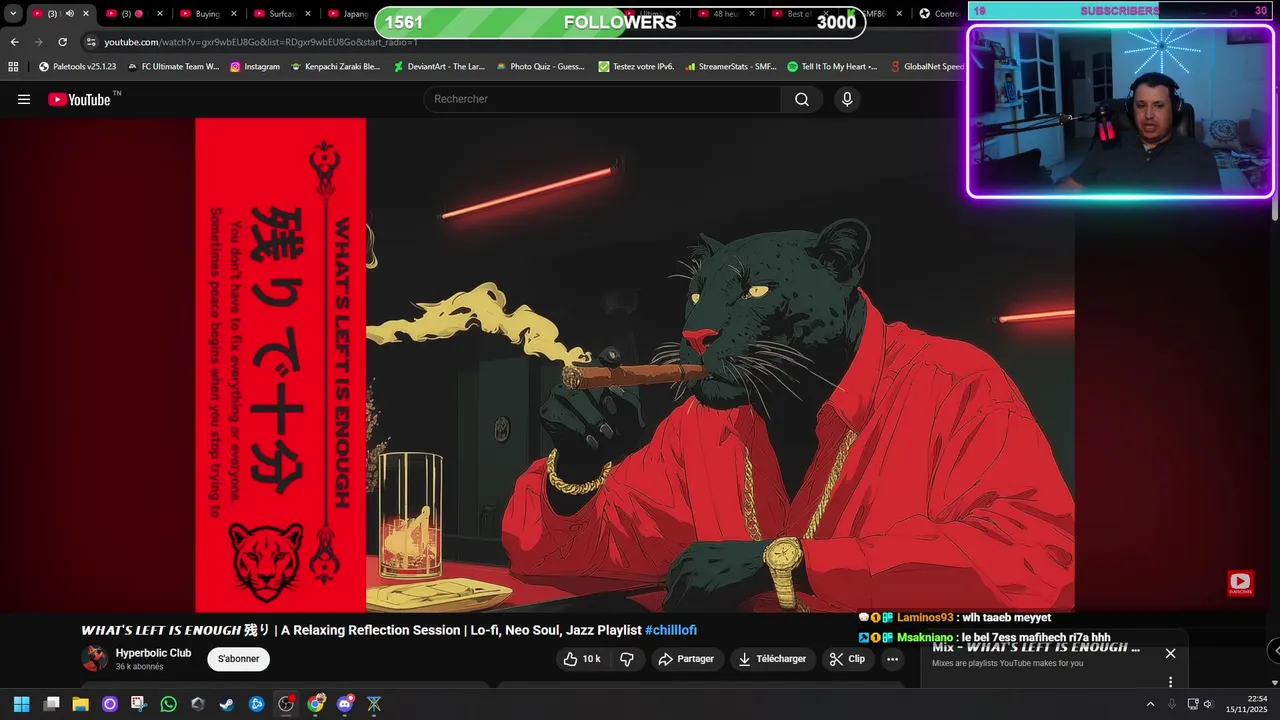Open Paletools v25.1.23 bookmark
Screen dimensions: 1280x720
[77, 67]
